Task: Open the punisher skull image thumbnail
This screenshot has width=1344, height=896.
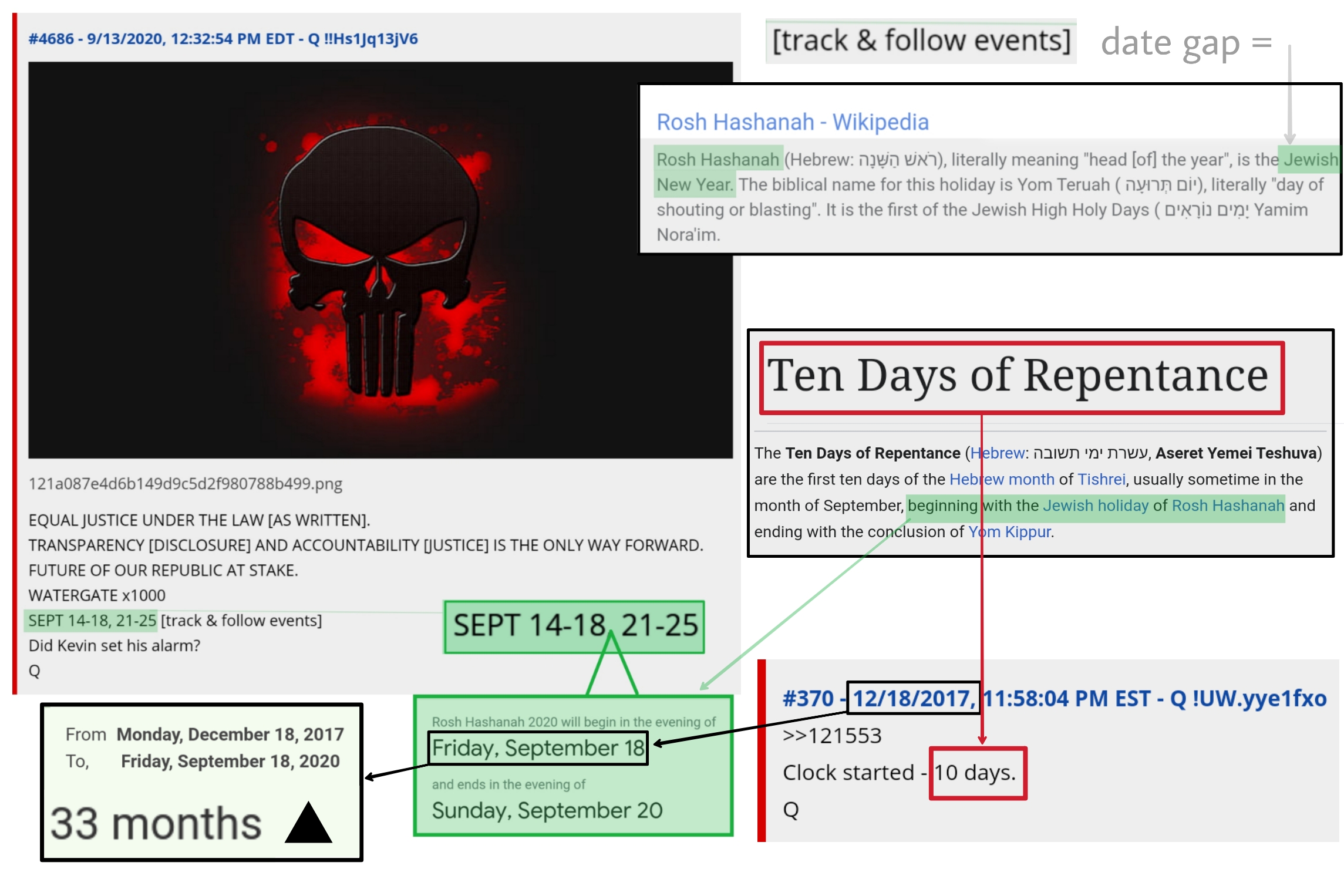Action: coord(380,260)
